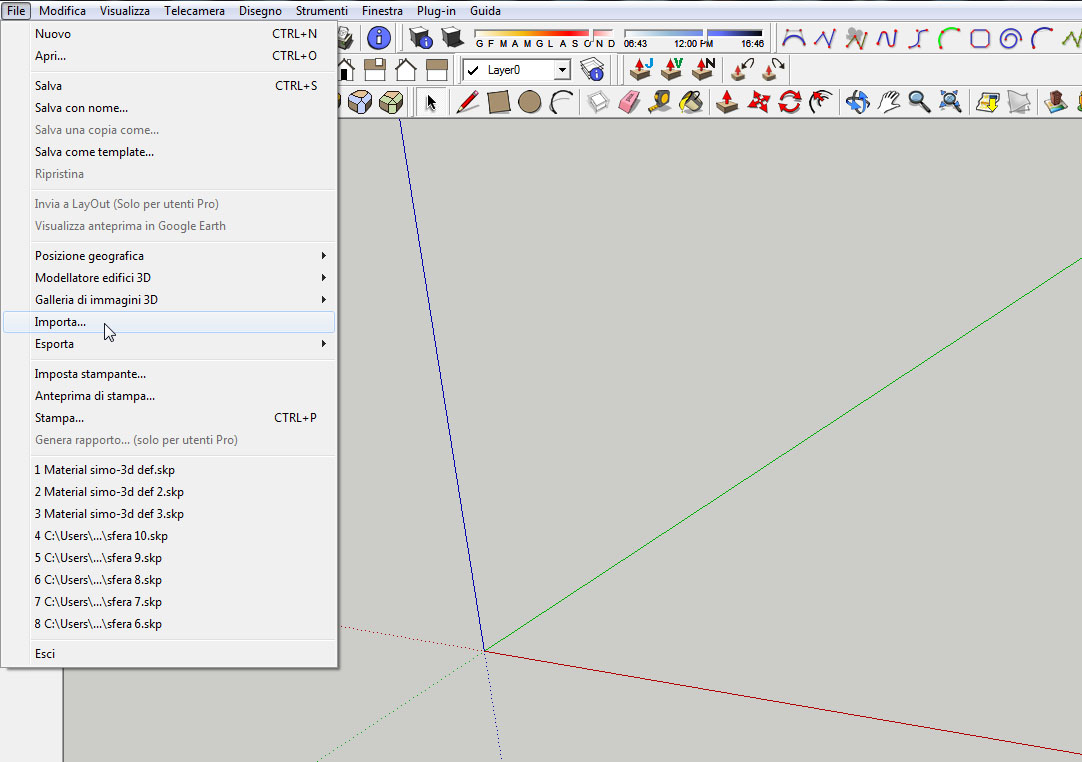
Task: Switch to Back view house outline icon
Action: [406, 70]
